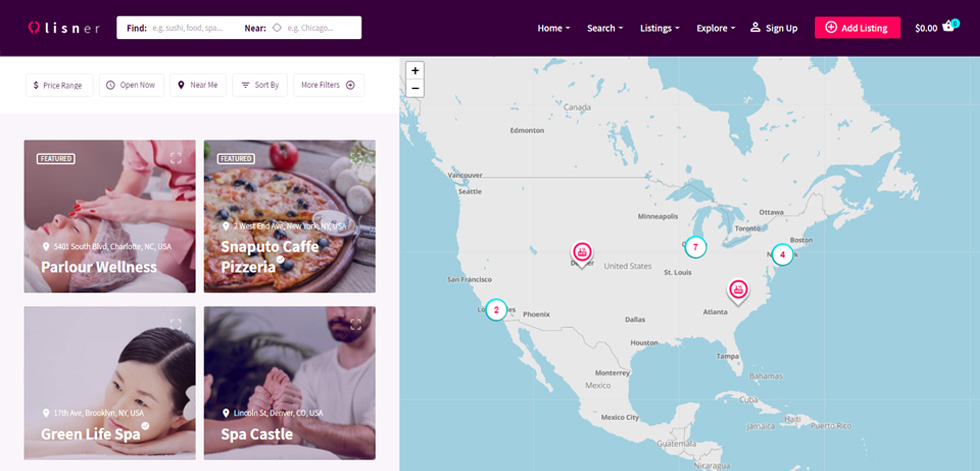Click the location target icon in Near field
The image size is (980, 471).
point(277,28)
